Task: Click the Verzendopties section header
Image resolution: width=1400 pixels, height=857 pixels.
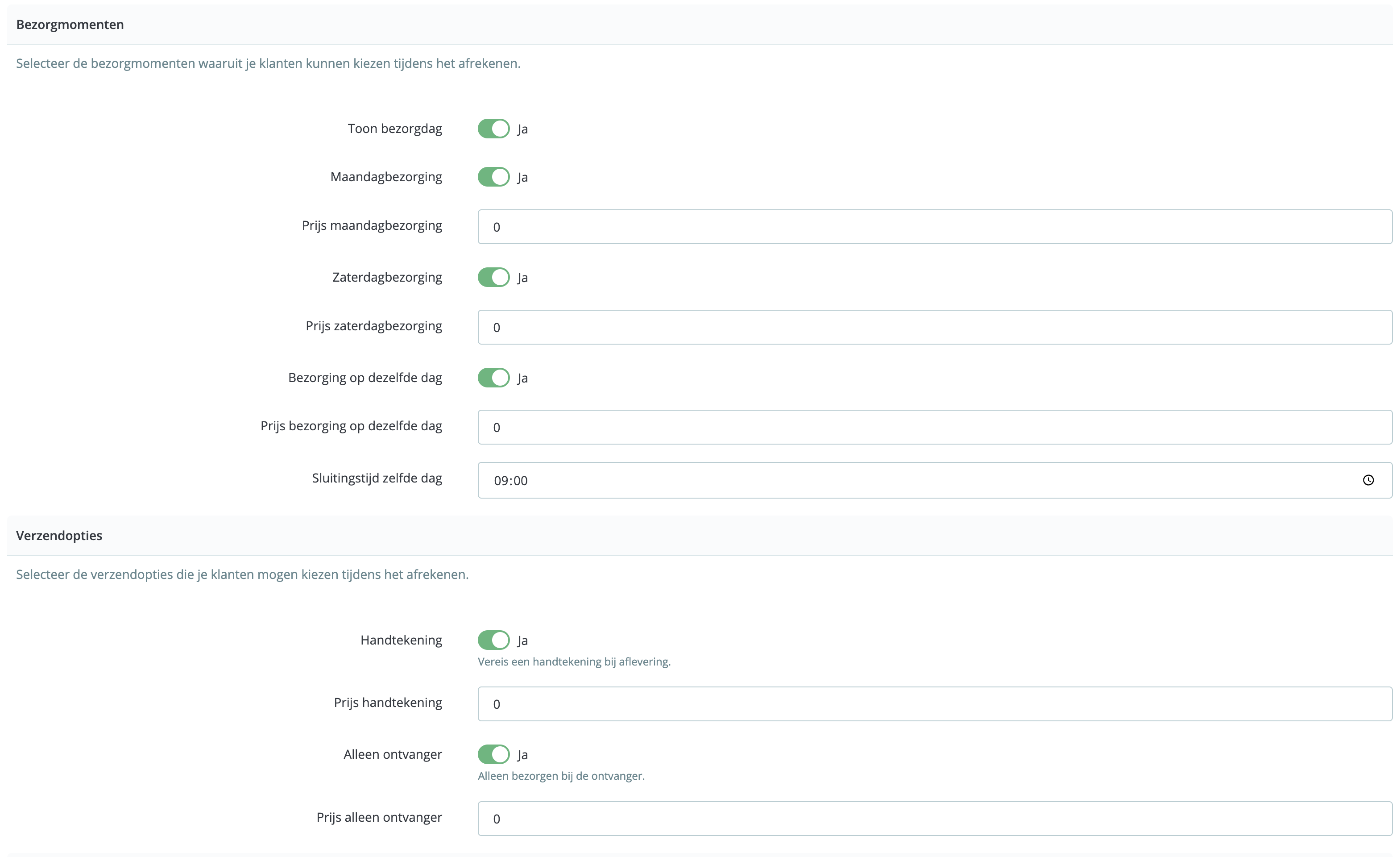Action: coord(58,535)
